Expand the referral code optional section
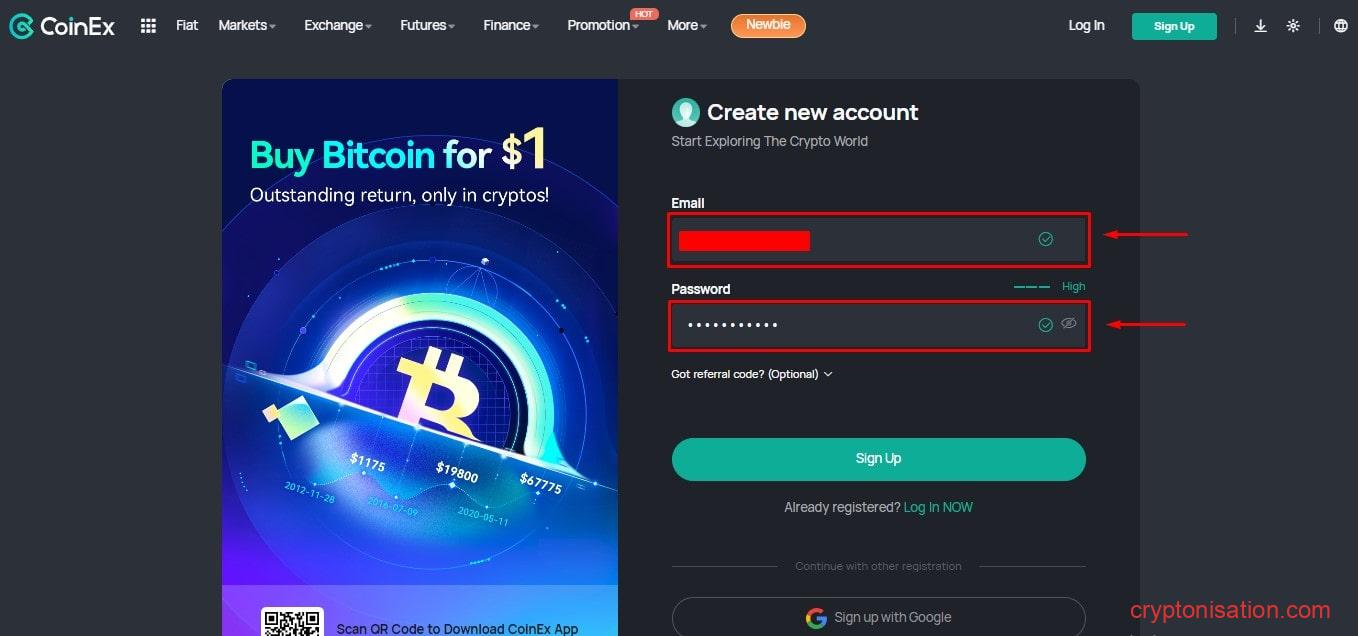This screenshot has width=1358, height=636. [x=752, y=374]
